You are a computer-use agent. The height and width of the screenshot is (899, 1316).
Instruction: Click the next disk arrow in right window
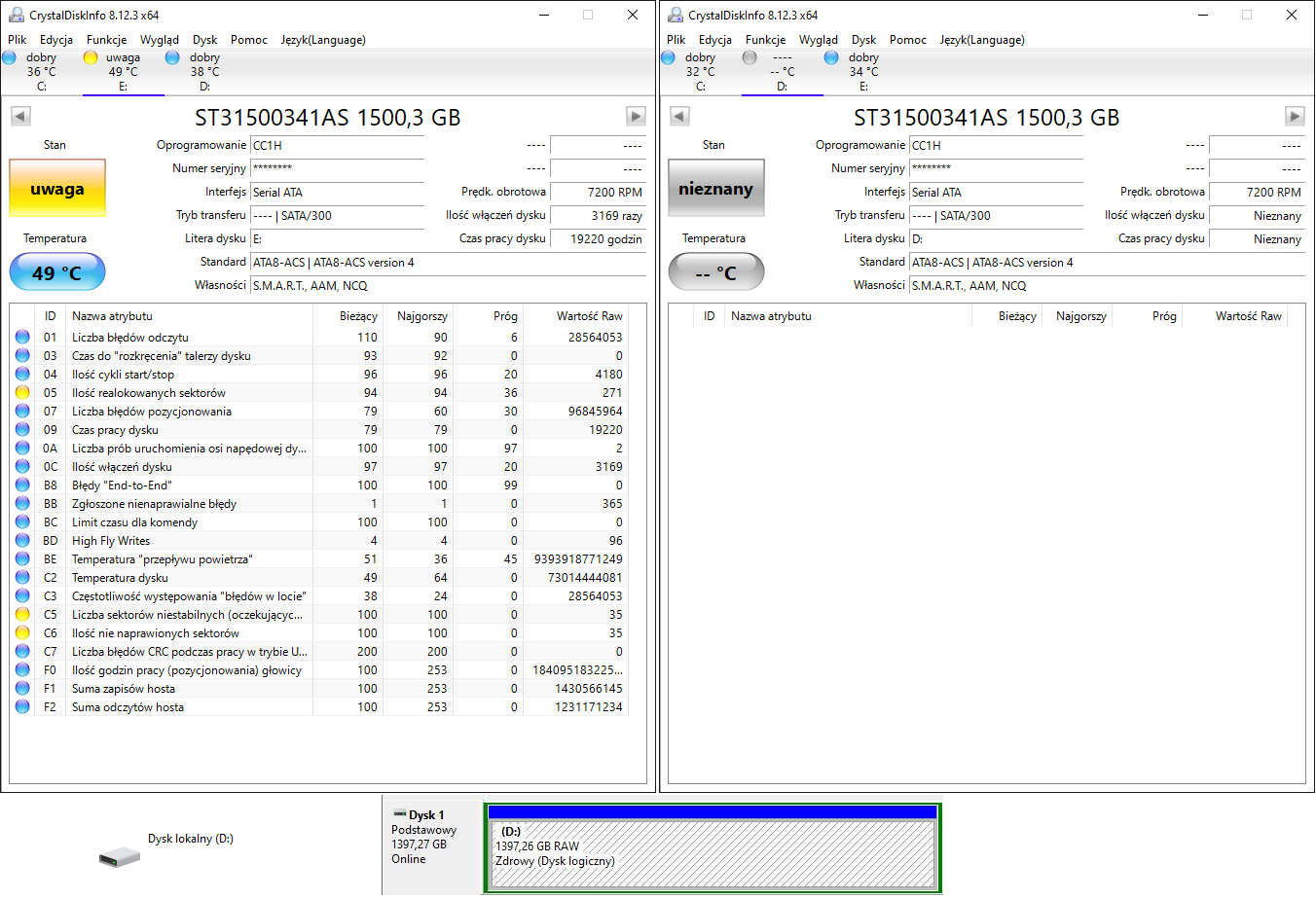1295,117
